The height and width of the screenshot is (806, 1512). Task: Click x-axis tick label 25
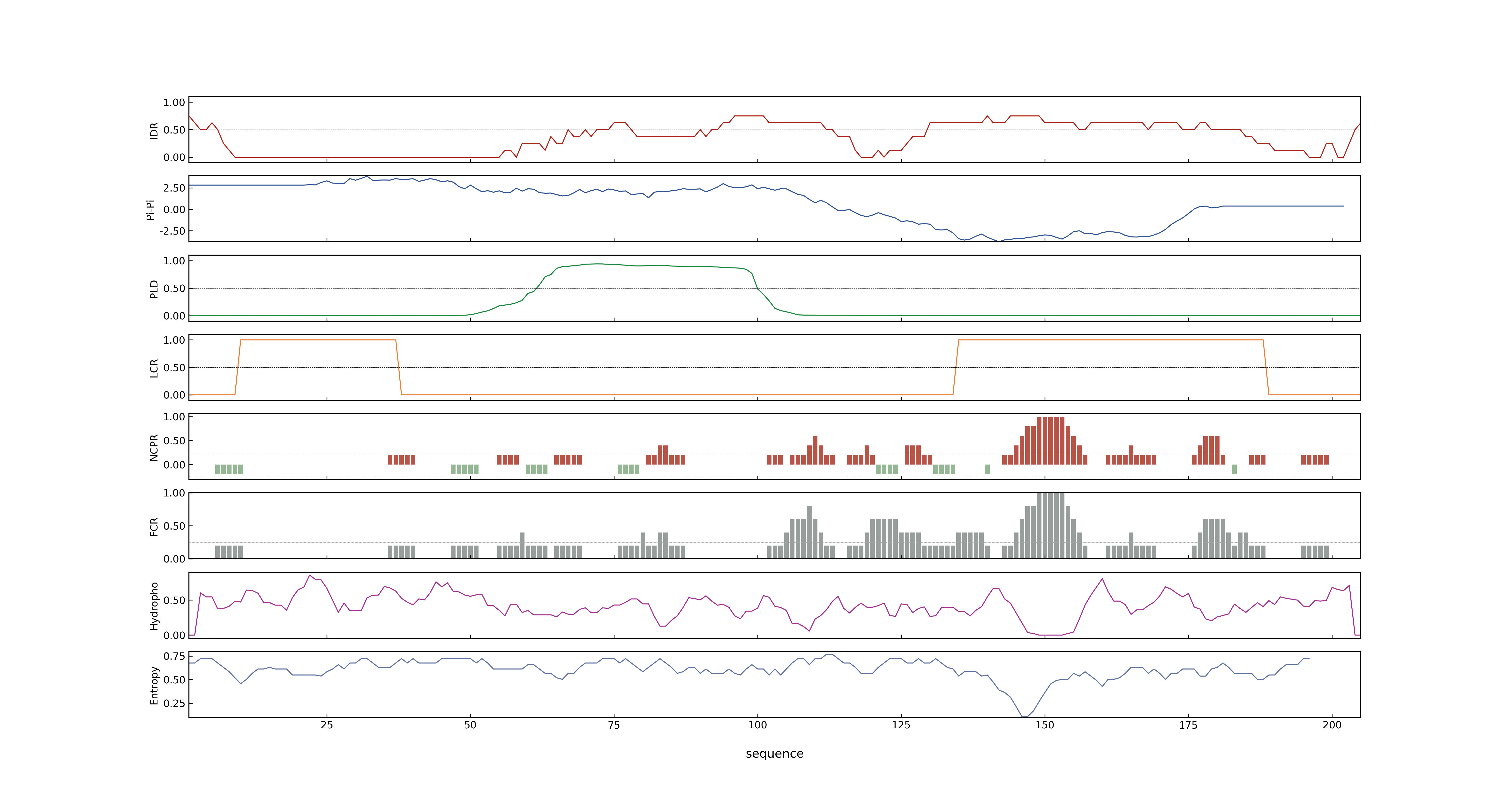click(326, 725)
